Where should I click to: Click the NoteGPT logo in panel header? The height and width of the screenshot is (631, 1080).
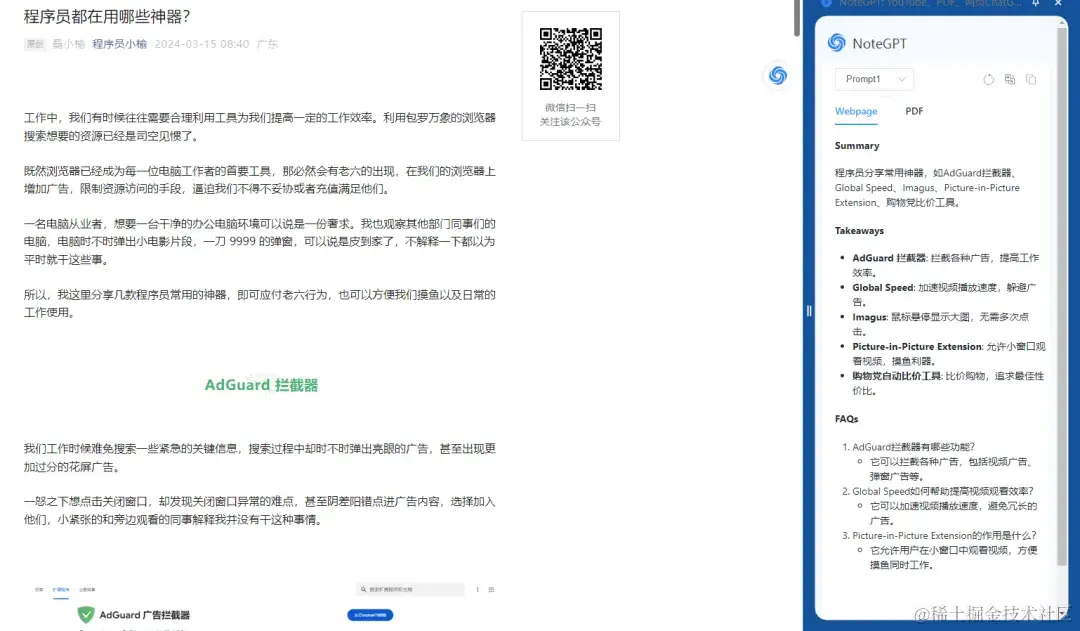tap(837, 43)
